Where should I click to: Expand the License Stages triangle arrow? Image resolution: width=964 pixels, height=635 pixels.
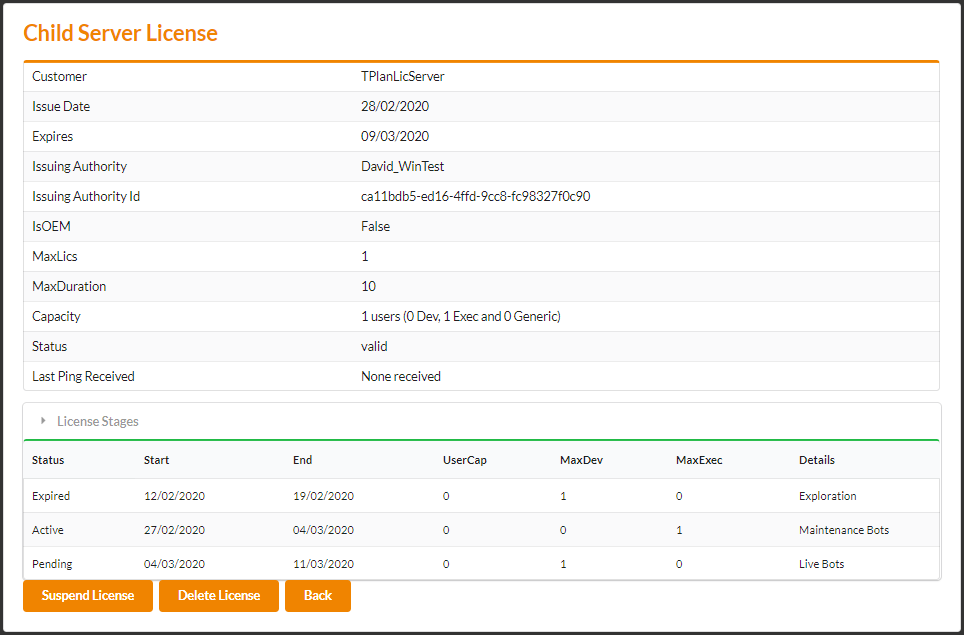[43, 421]
